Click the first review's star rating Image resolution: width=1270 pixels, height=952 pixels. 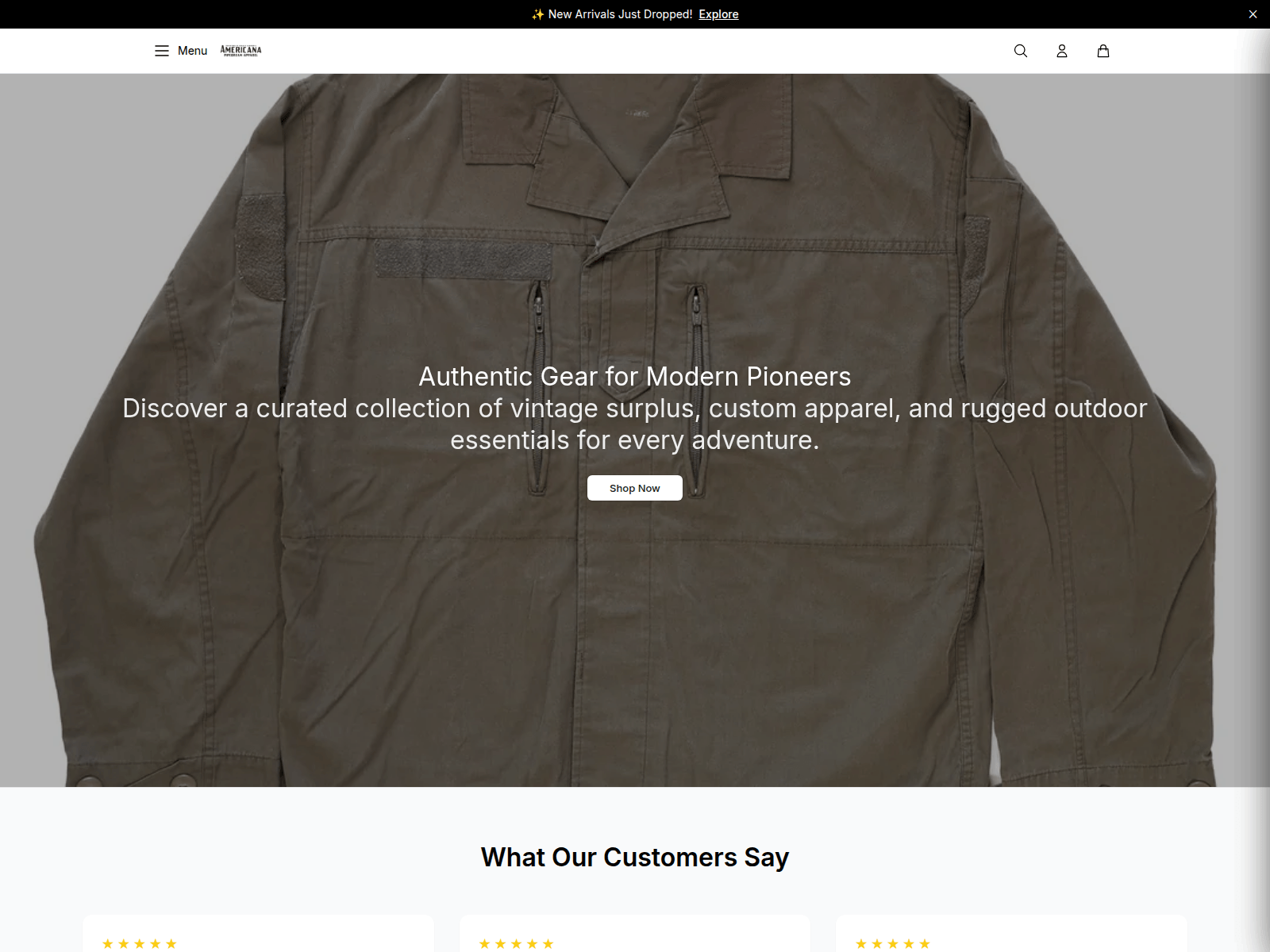pyautogui.click(x=140, y=943)
